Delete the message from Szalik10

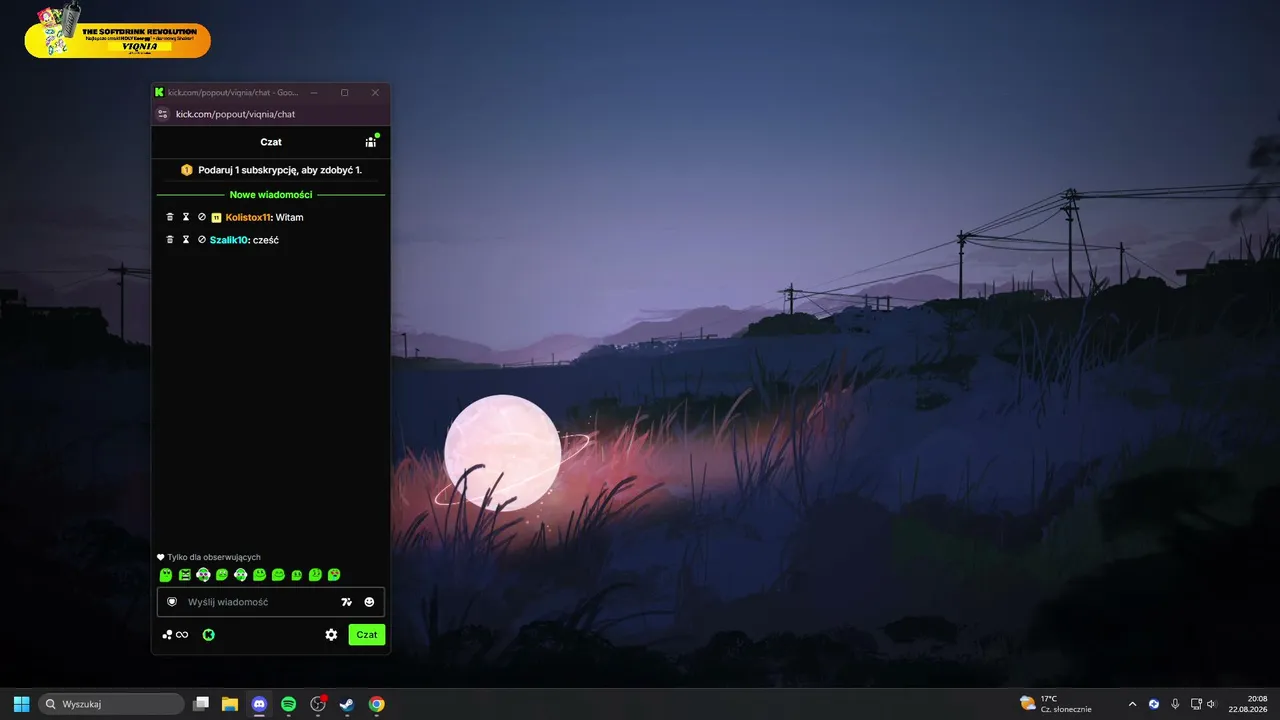coord(170,240)
